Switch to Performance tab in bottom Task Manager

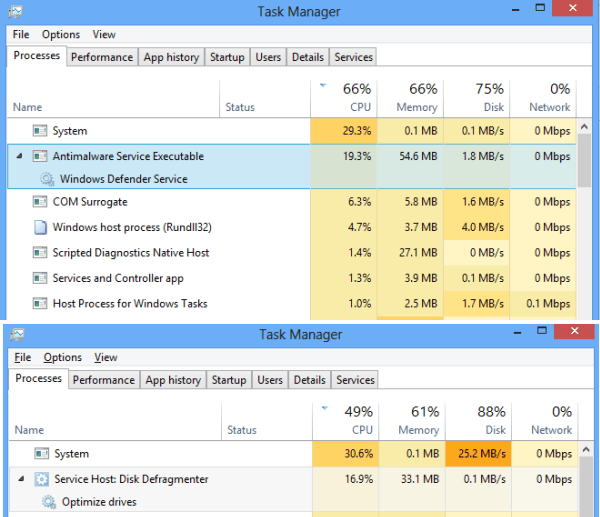click(x=104, y=380)
